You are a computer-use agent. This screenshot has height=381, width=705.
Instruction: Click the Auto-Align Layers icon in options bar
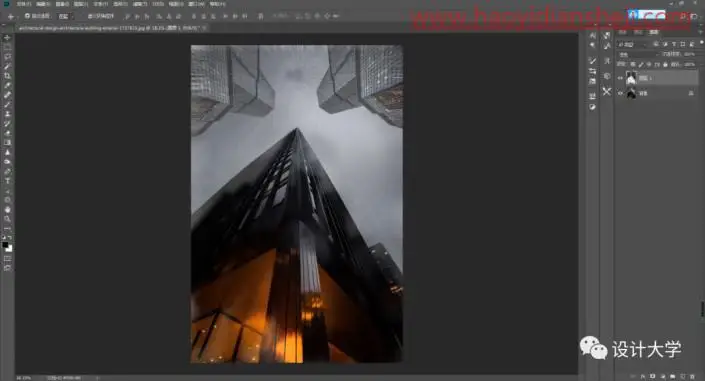point(261,16)
